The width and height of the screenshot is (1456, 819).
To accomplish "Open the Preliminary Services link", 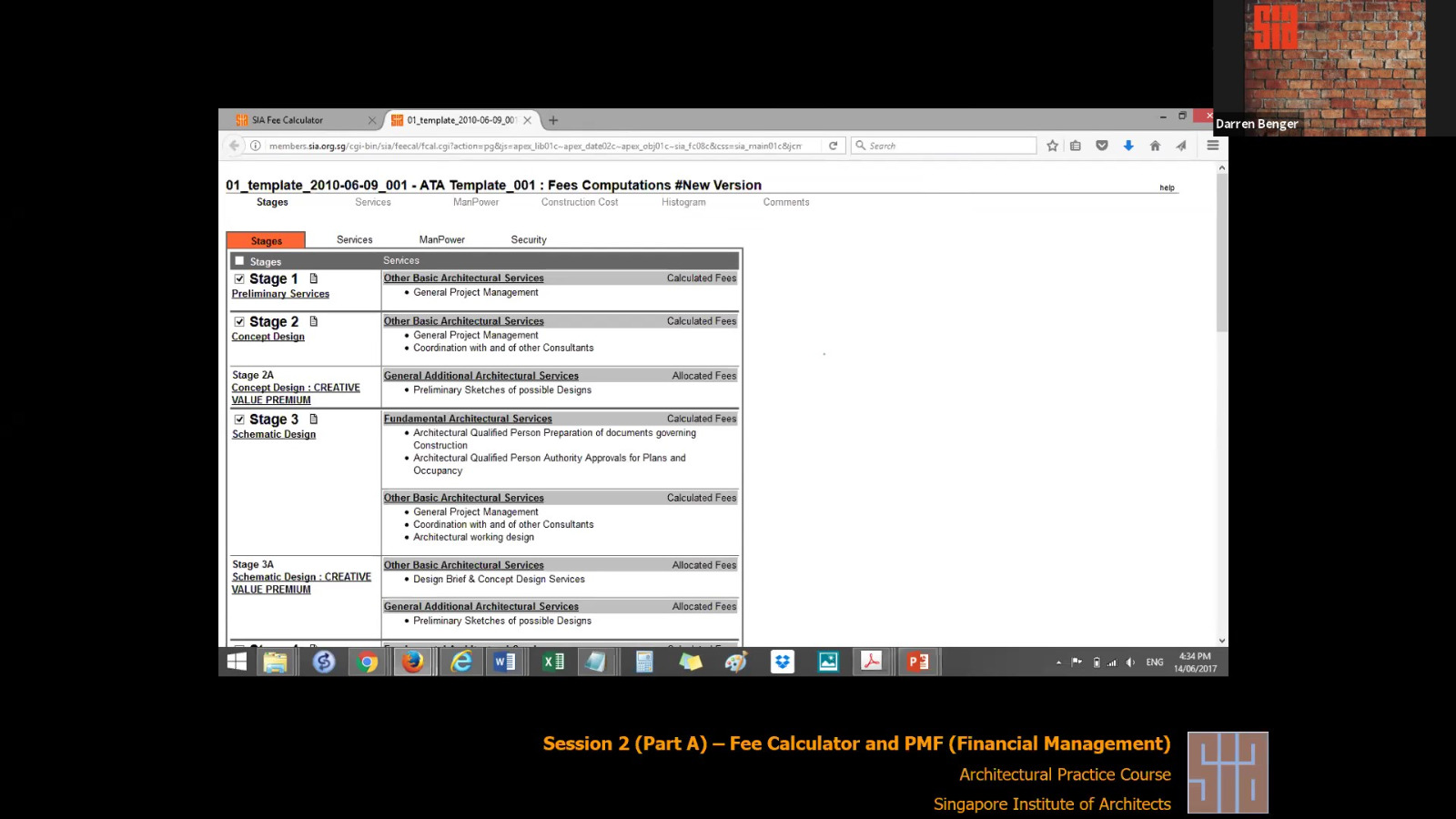I will (x=280, y=294).
